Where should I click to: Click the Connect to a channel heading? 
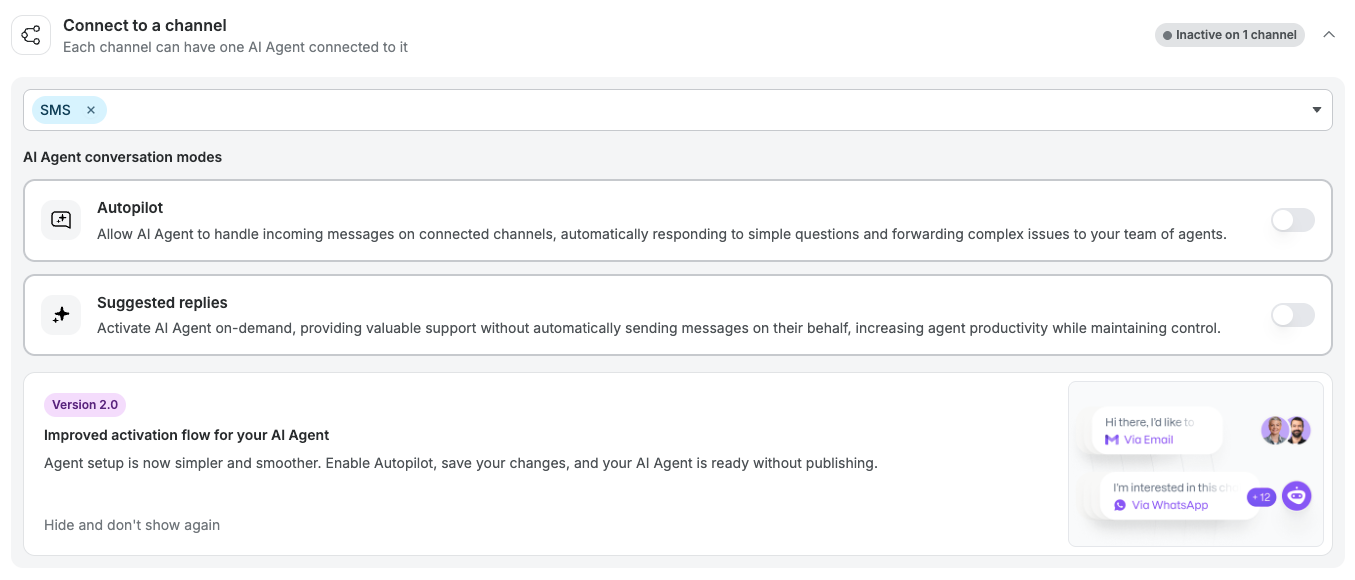pyautogui.click(x=145, y=25)
